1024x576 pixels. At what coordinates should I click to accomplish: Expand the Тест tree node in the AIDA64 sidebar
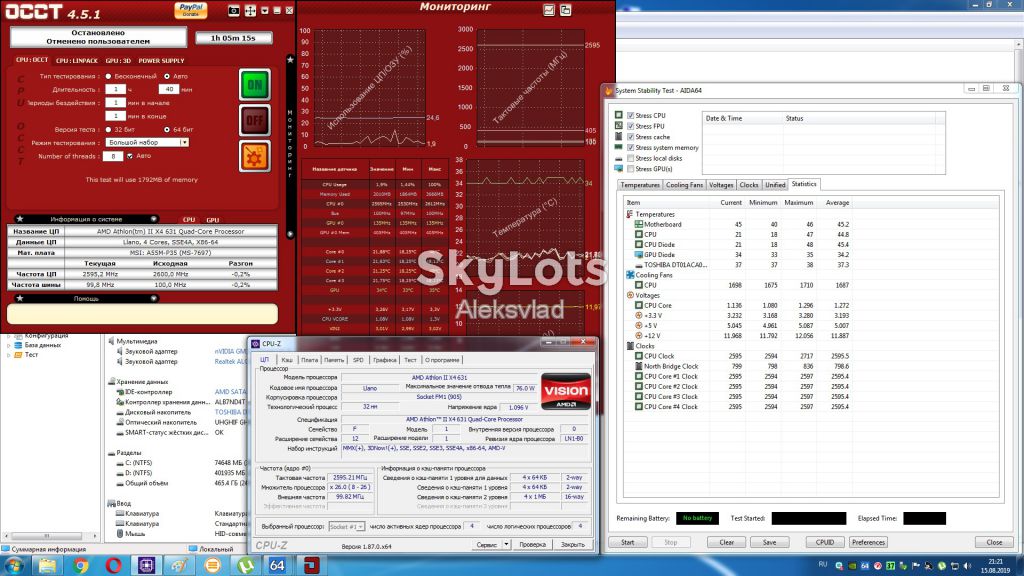pos(8,355)
